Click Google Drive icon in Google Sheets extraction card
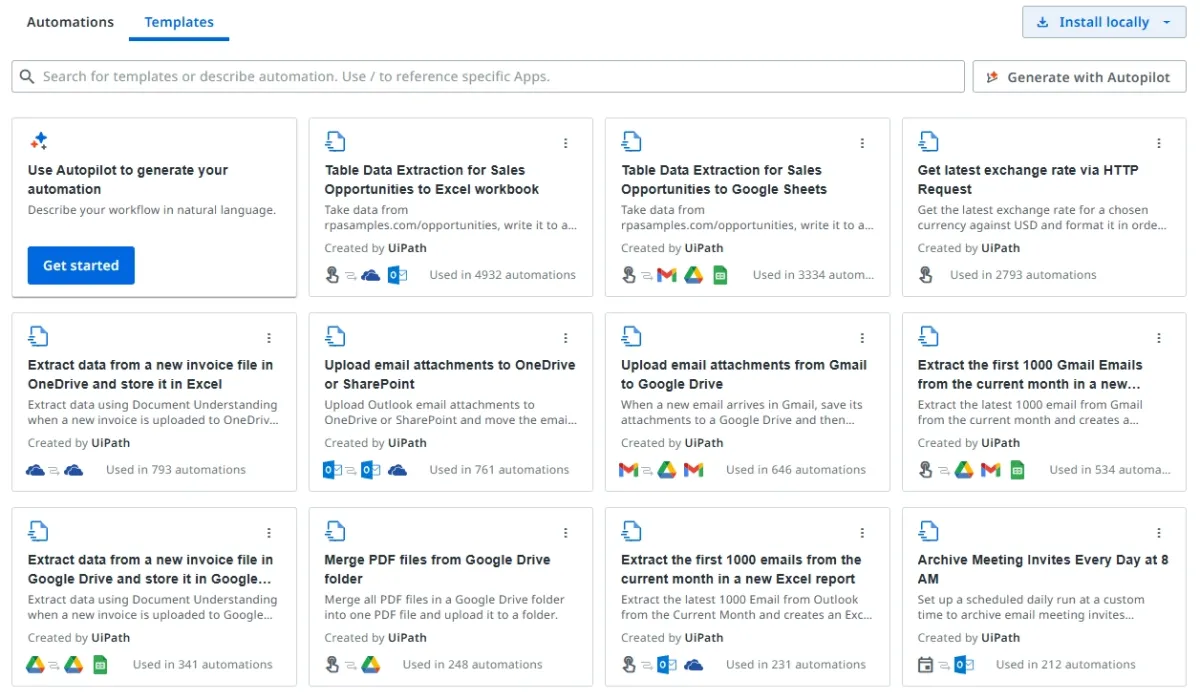 click(694, 275)
